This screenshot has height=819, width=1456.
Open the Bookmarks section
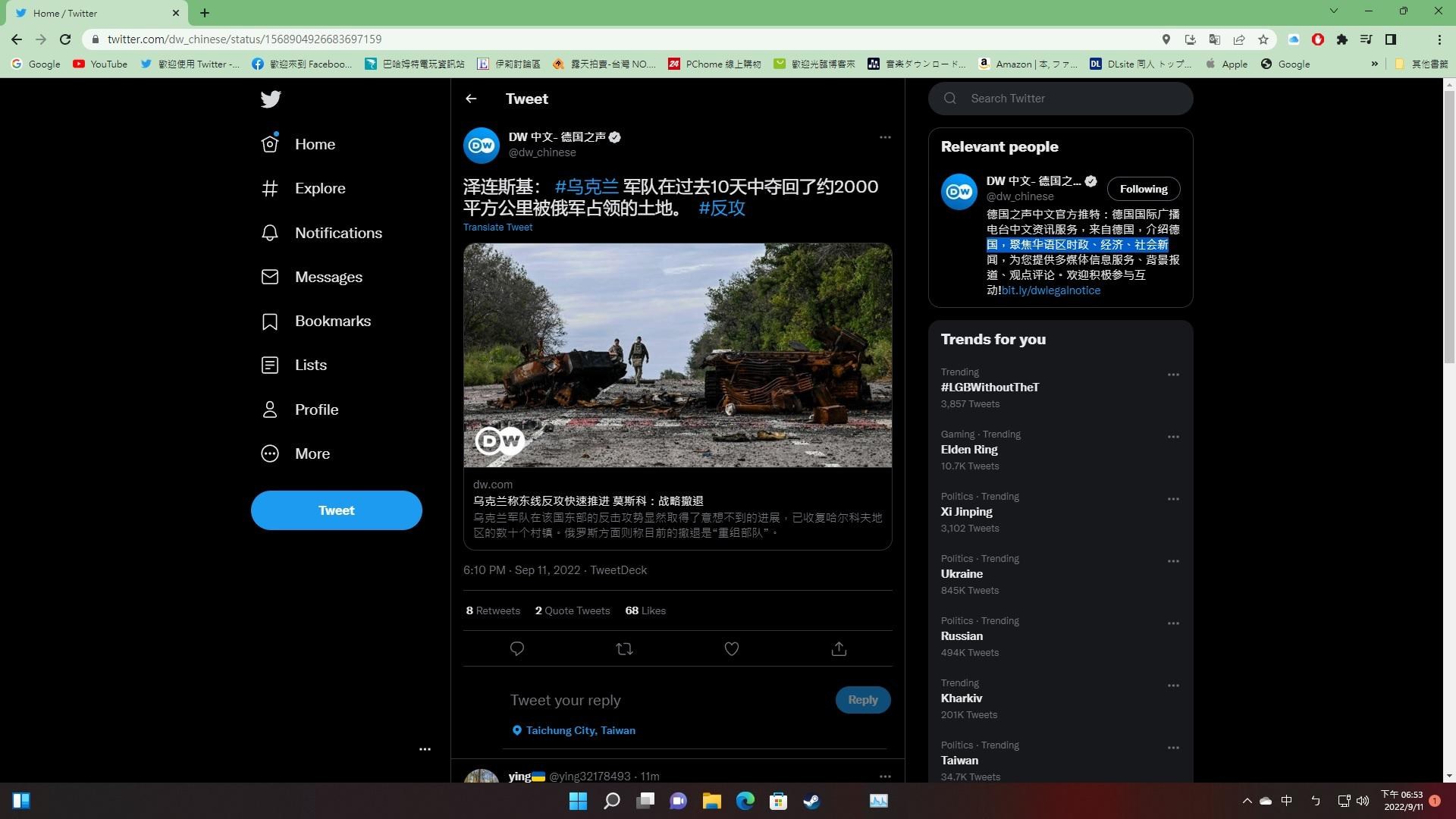pyautogui.click(x=332, y=321)
